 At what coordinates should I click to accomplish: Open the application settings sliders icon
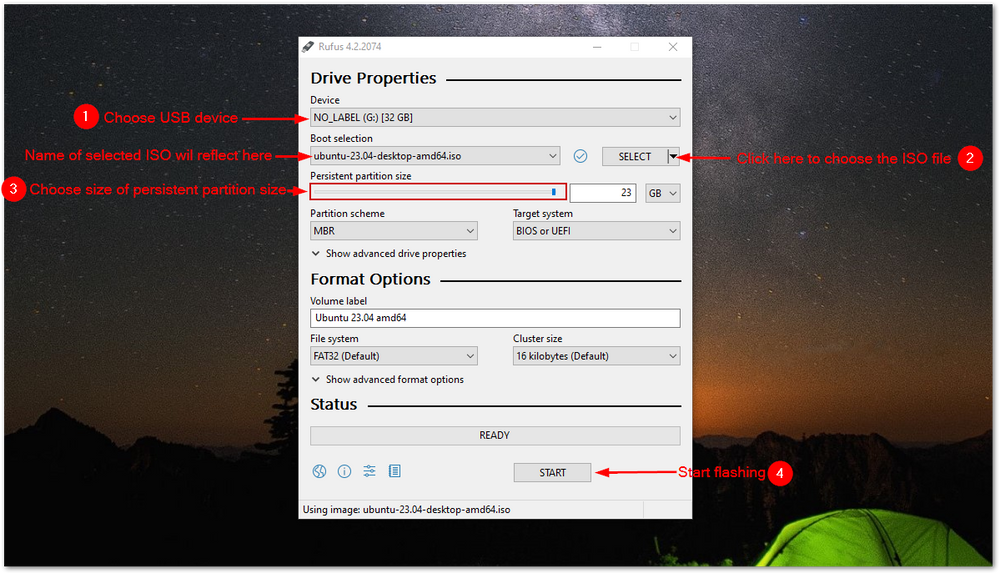(369, 471)
